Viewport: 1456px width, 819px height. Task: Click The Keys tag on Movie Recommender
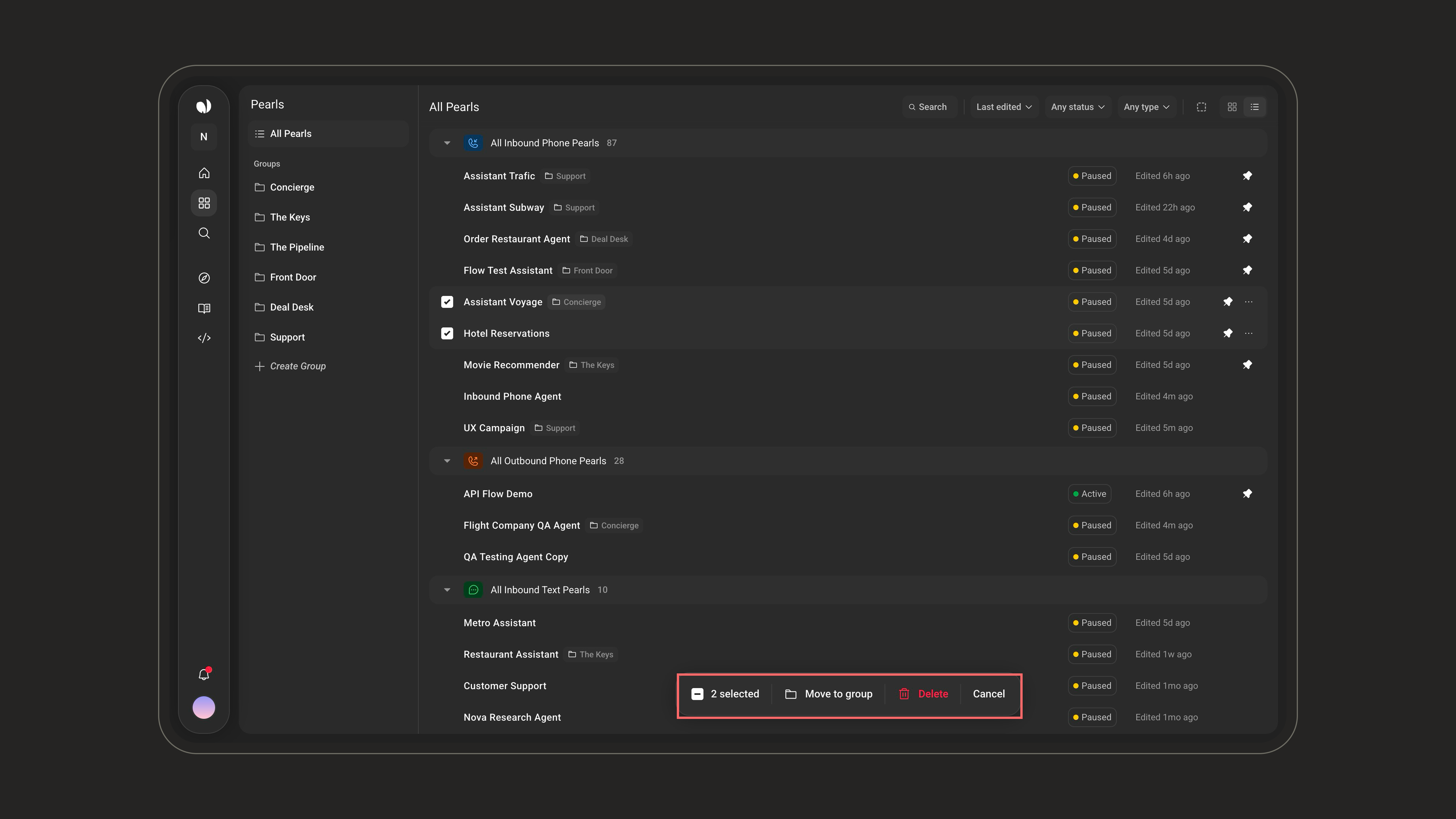[592, 365]
